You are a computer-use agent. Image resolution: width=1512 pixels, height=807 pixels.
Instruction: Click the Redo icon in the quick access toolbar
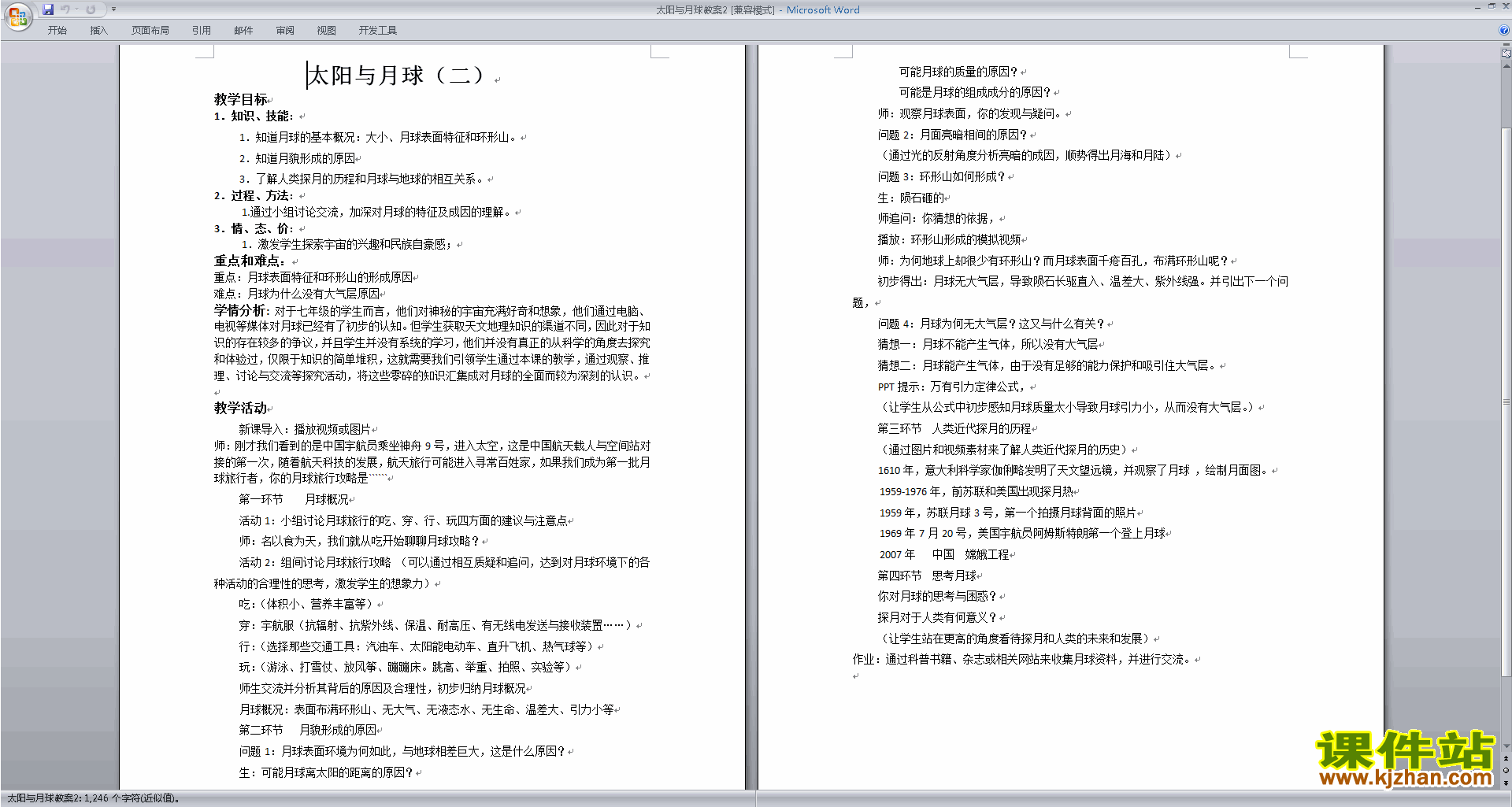tap(91, 9)
